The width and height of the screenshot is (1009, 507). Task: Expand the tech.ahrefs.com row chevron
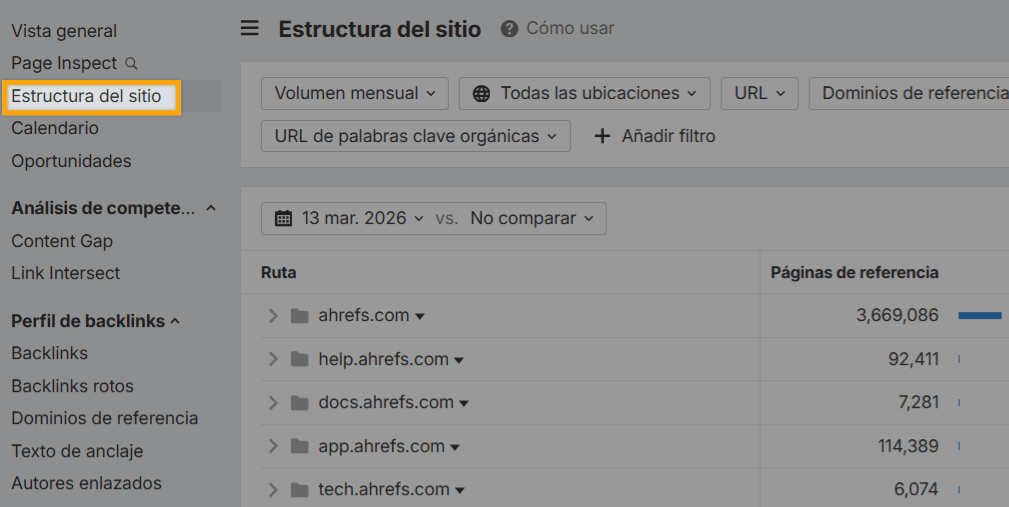(273, 490)
